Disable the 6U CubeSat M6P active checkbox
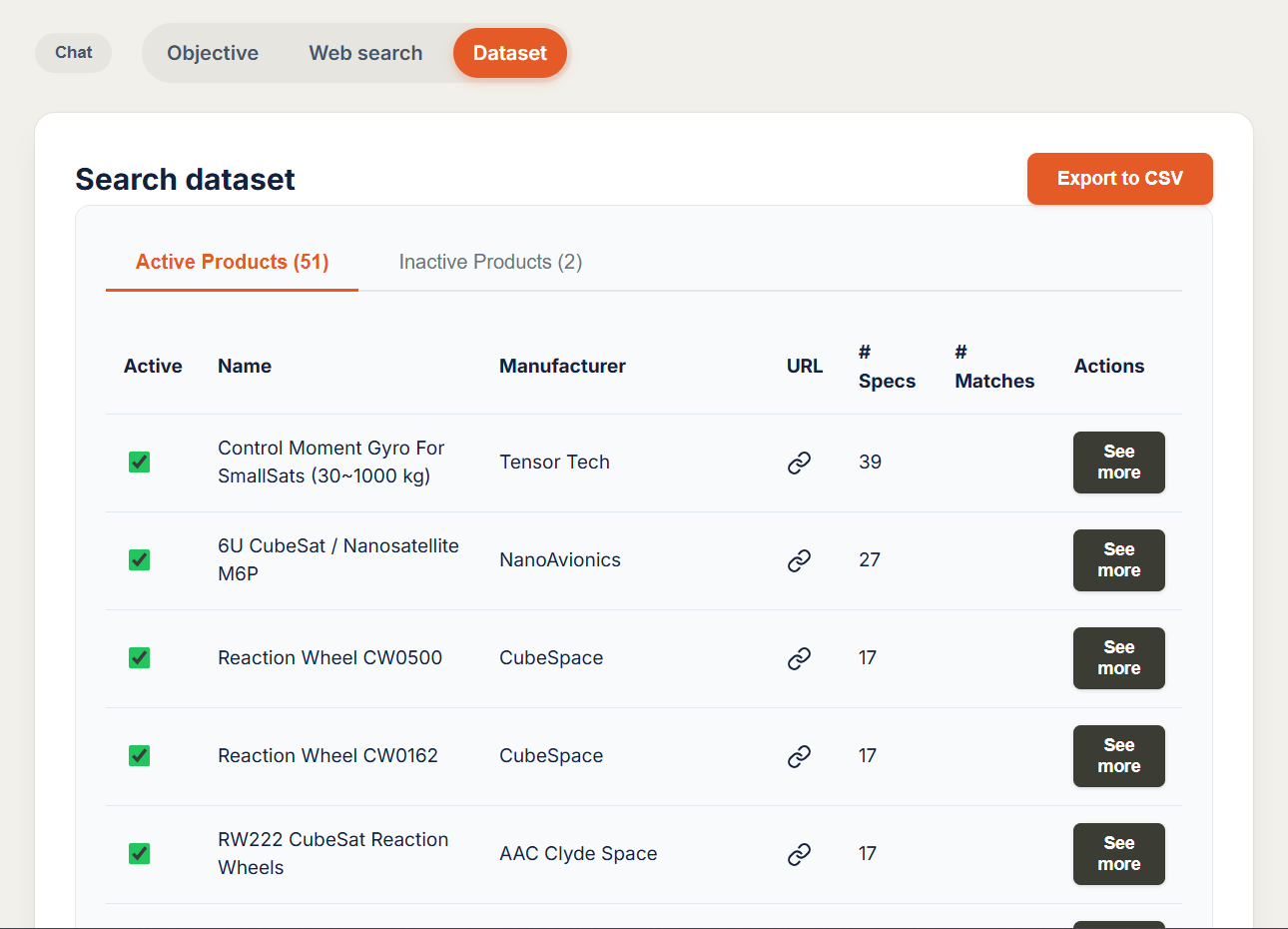This screenshot has height=929, width=1288. pos(139,559)
